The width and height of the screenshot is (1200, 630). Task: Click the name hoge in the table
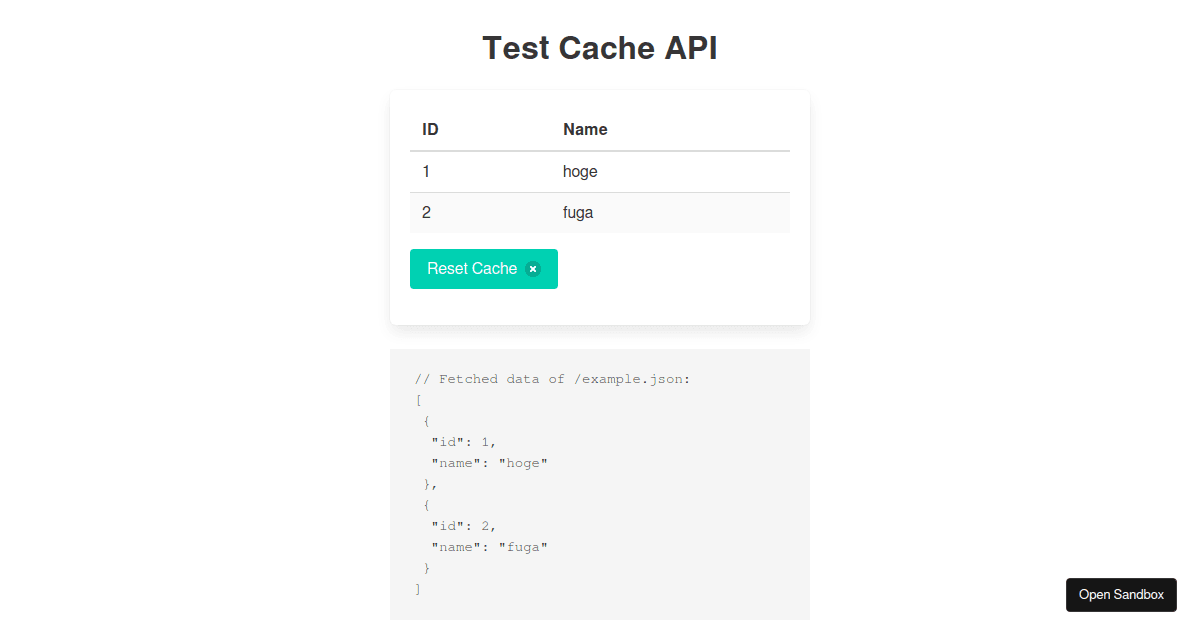point(580,171)
